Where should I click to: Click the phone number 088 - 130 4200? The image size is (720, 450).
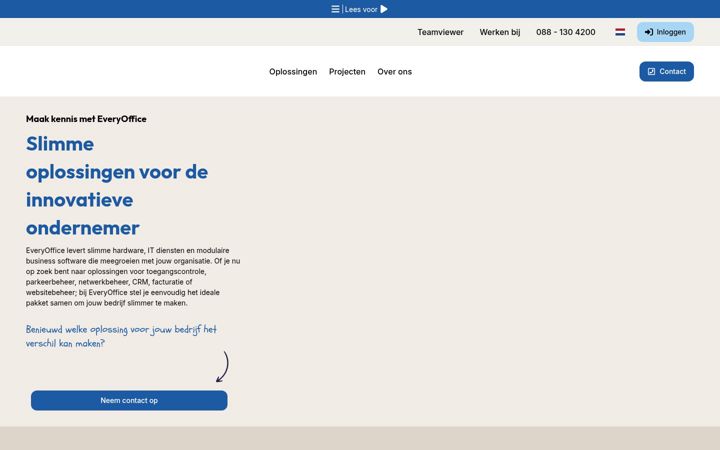pyautogui.click(x=566, y=32)
